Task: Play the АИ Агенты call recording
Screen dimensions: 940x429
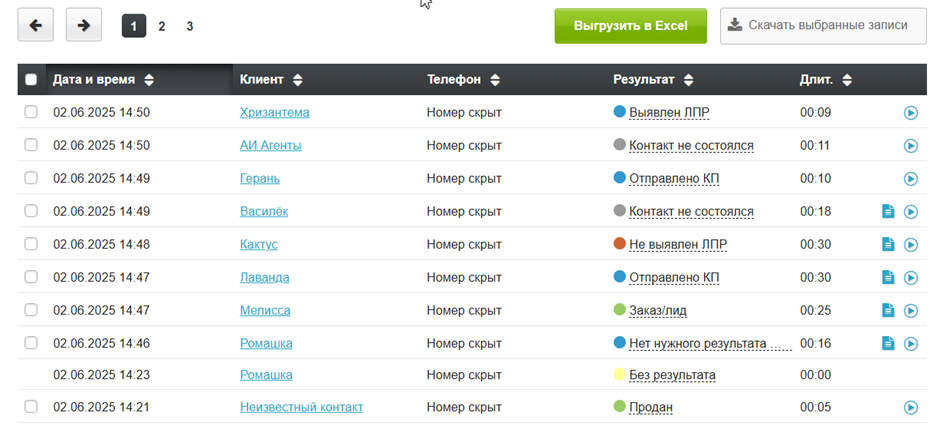Action: (x=910, y=146)
